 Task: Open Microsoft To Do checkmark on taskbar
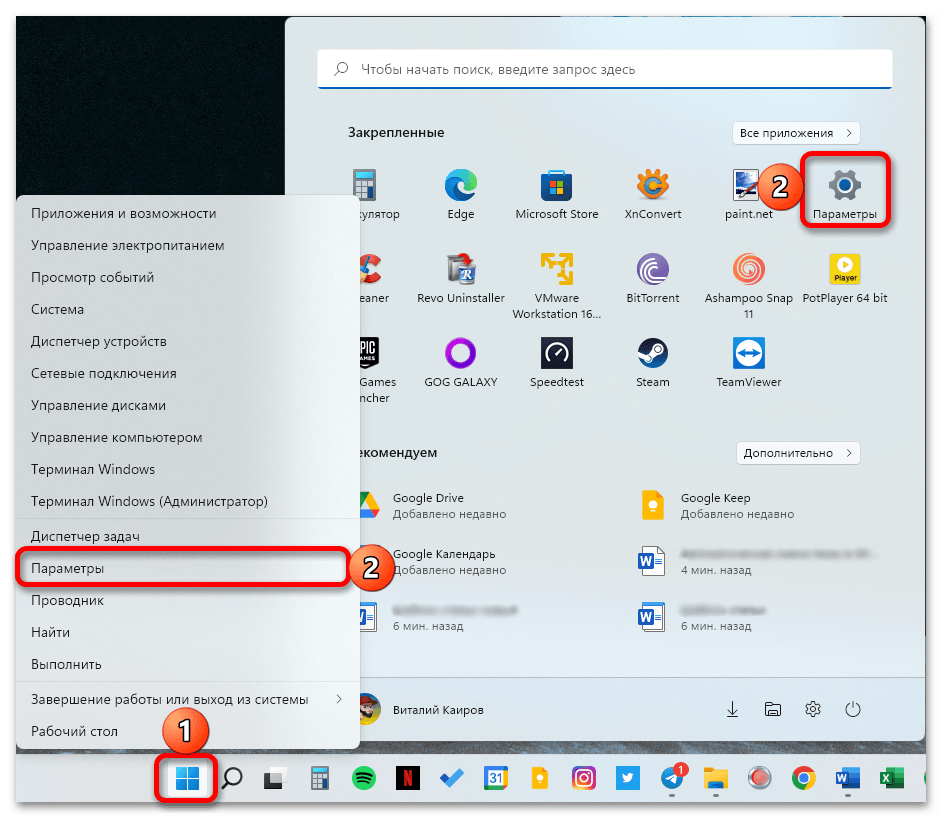coord(451,778)
